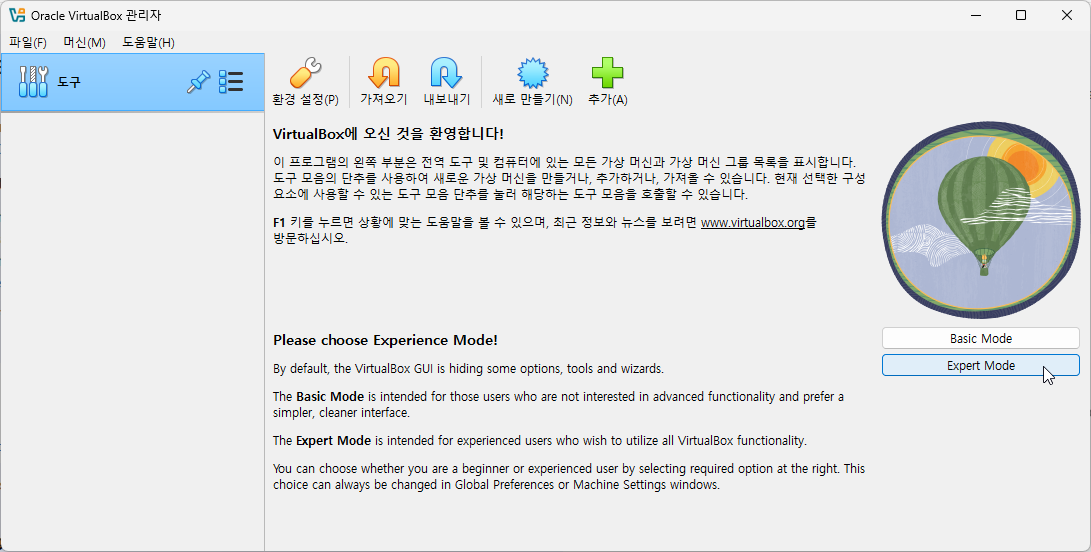
Task: Maximize the VirtualBox Manager window
Action: coord(1021,15)
